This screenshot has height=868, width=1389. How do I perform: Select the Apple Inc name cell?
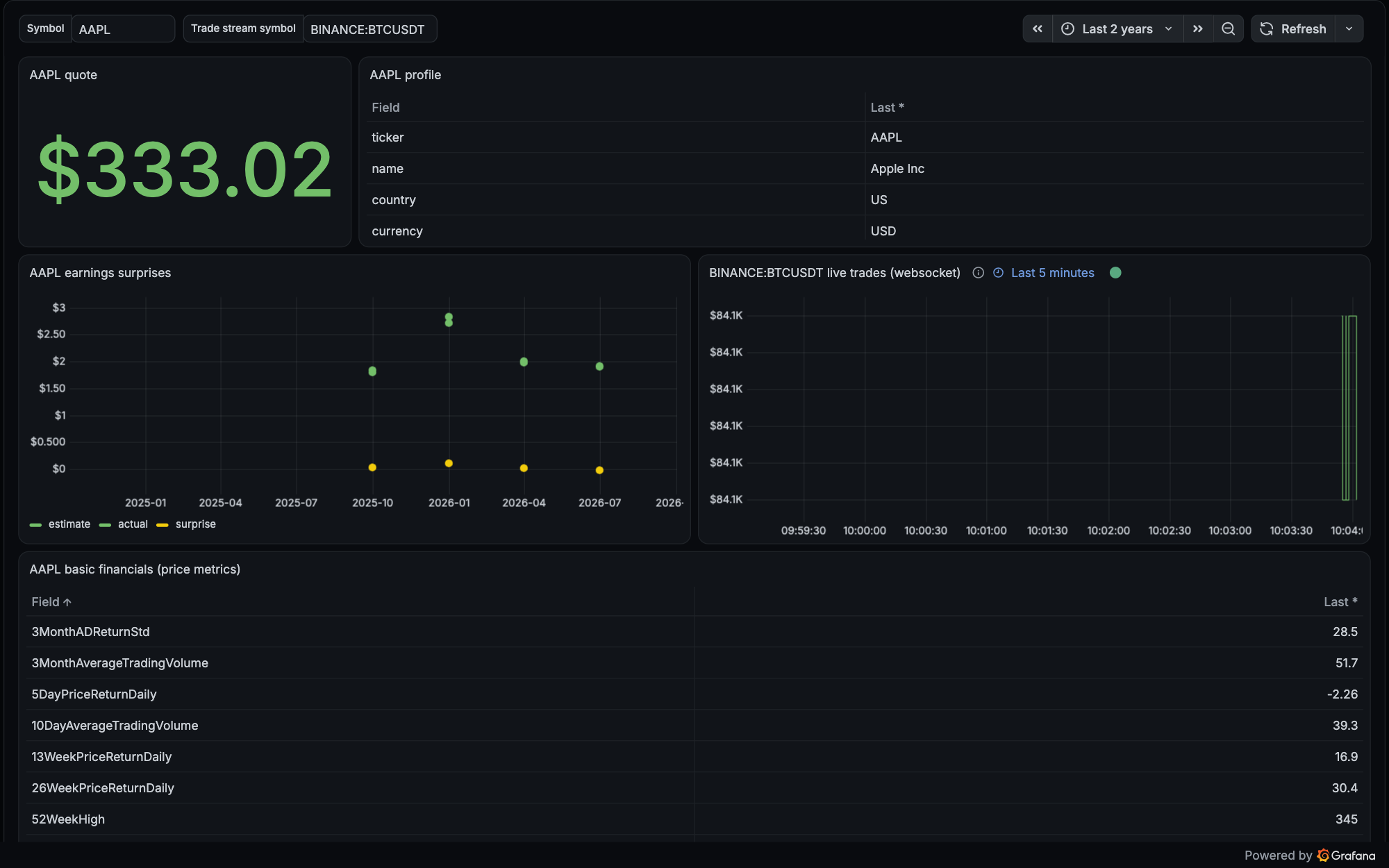tap(1115, 169)
